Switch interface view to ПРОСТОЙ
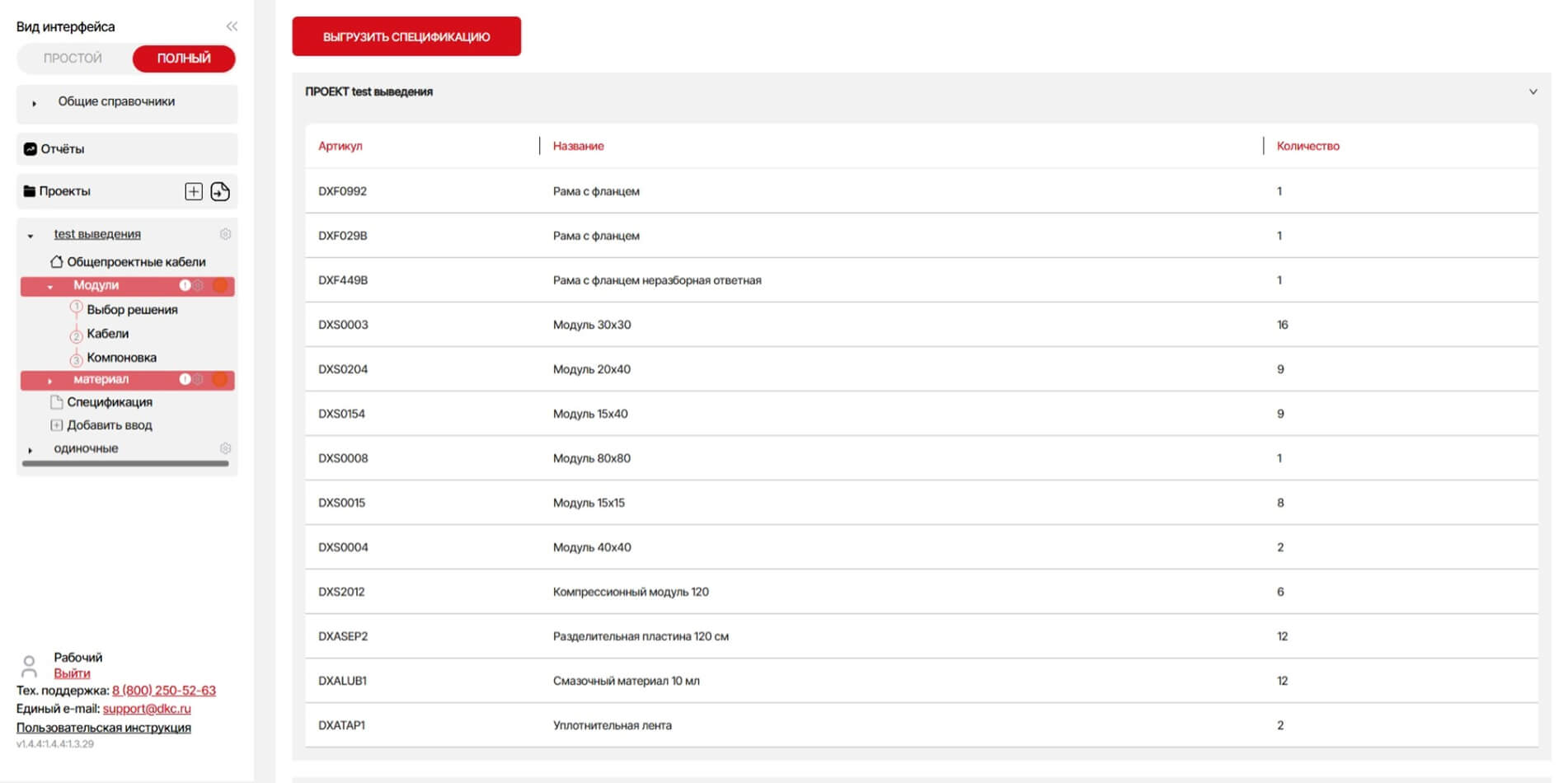1568x783 pixels. (73, 59)
